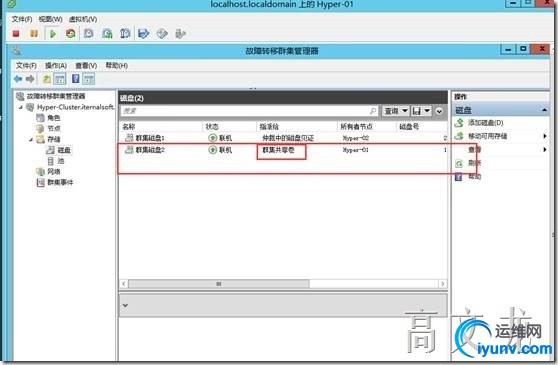This screenshot has width=558, height=365.
Task: Click the third snapshot icon before the blue arrow icon
Action: (x=125, y=33)
